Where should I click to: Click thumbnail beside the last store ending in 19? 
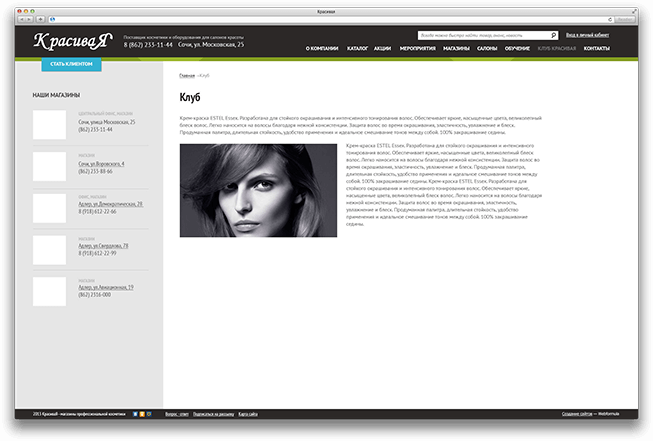tap(50, 292)
